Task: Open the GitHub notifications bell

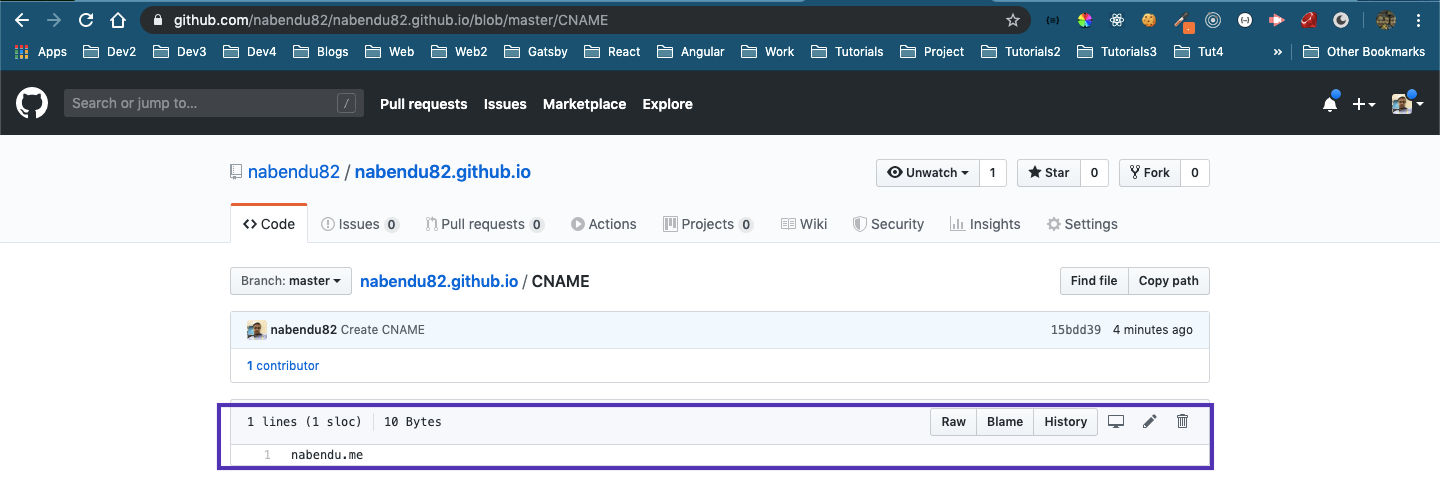Action: 1330,104
